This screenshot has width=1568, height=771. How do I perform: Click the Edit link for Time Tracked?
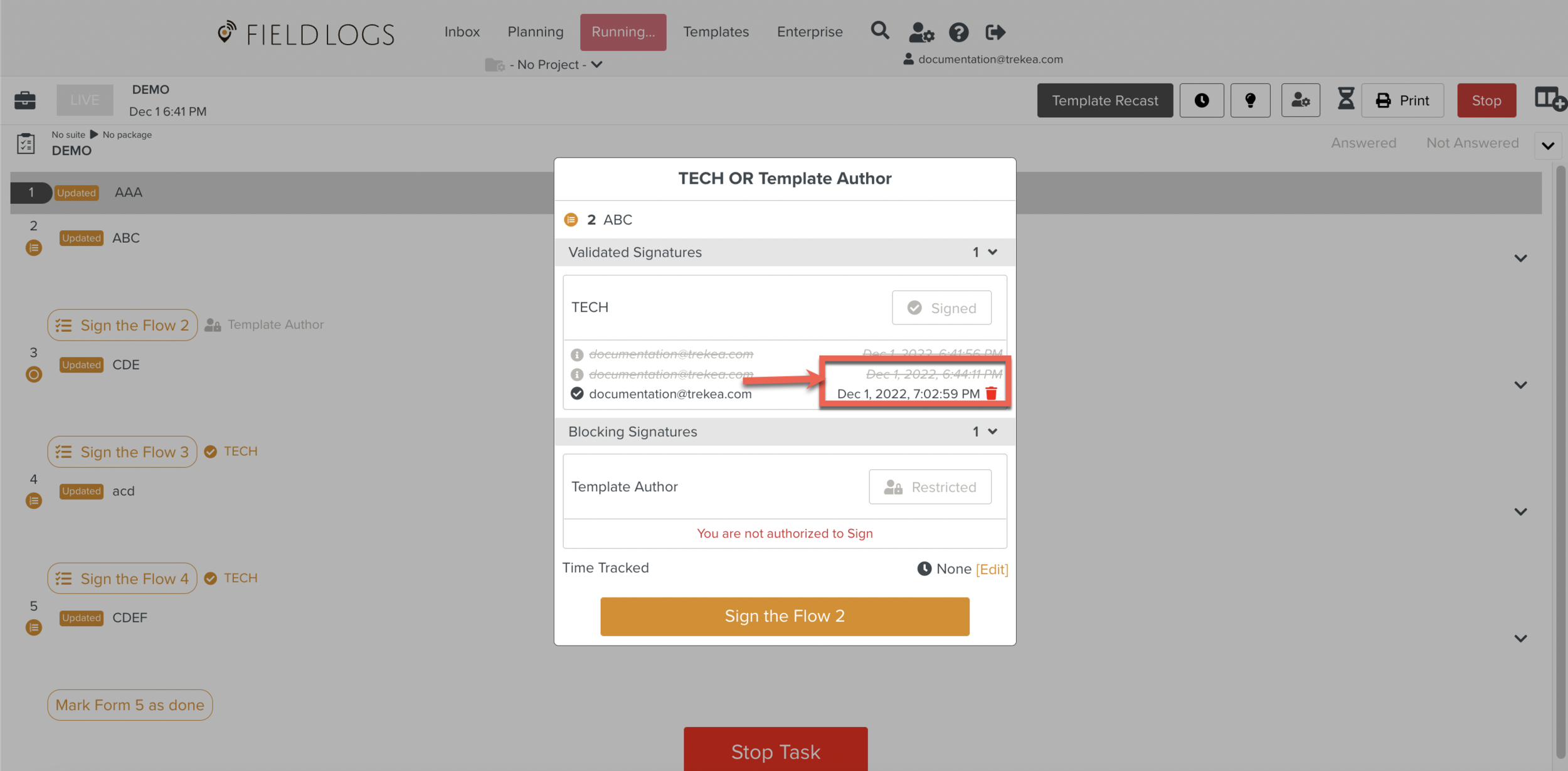[992, 569]
